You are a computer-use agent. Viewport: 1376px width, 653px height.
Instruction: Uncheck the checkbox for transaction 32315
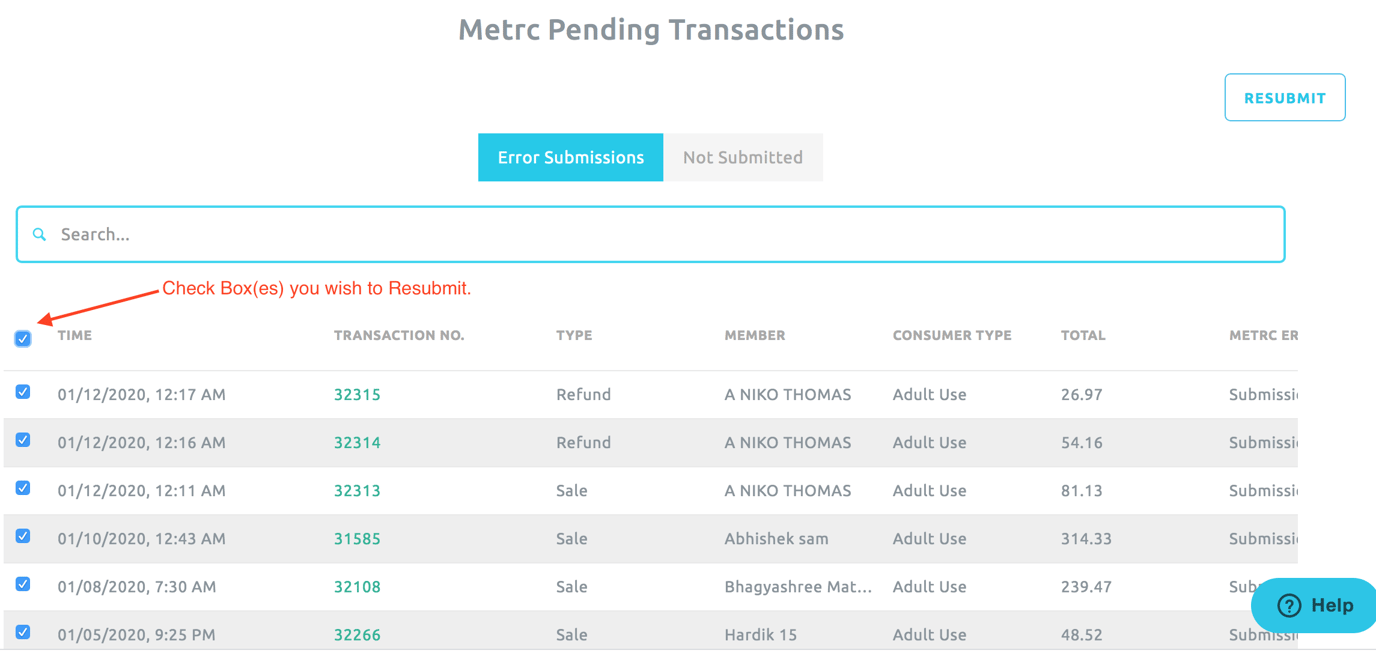(22, 391)
